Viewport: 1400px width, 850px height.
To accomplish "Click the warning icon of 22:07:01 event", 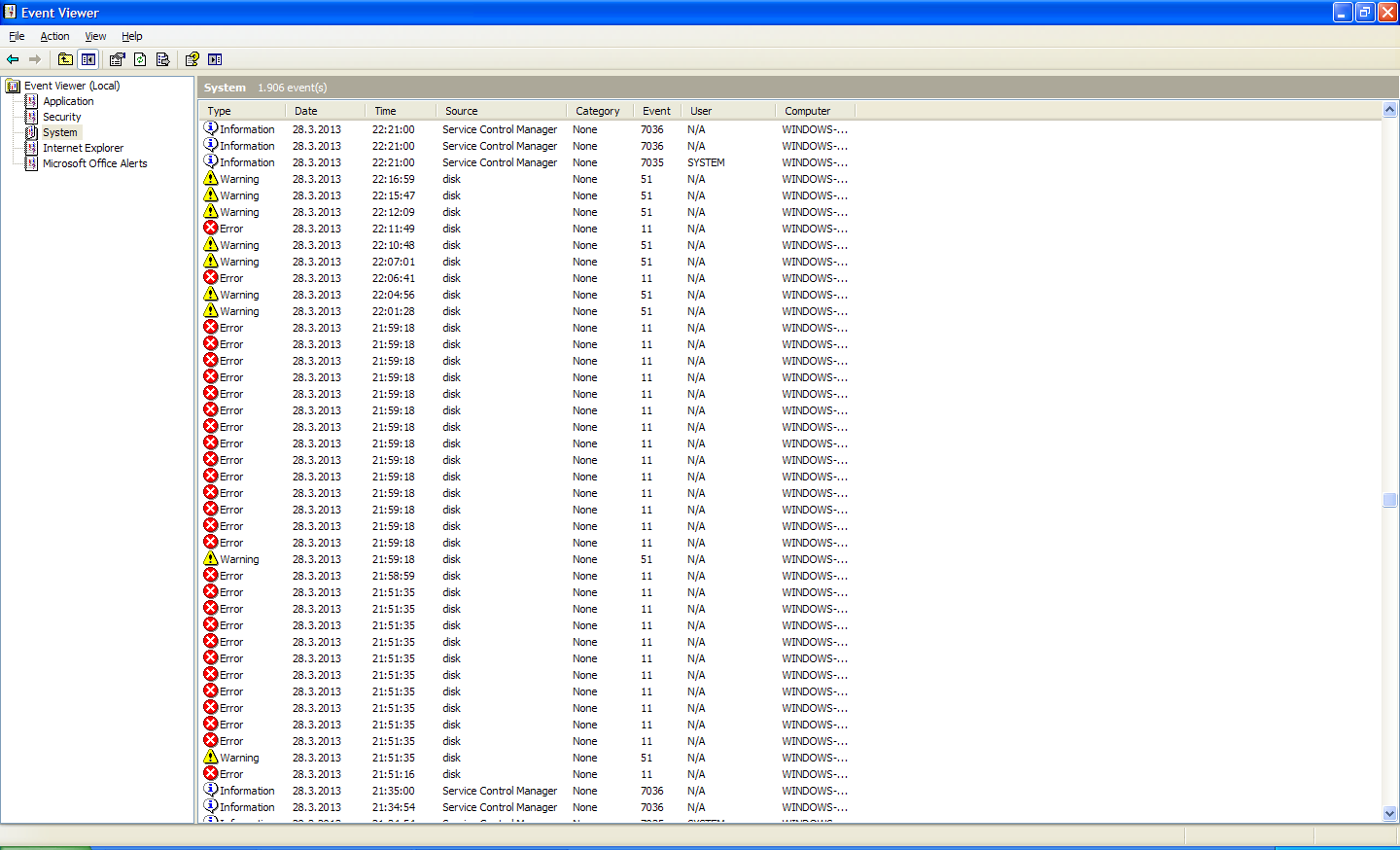I will [210, 262].
